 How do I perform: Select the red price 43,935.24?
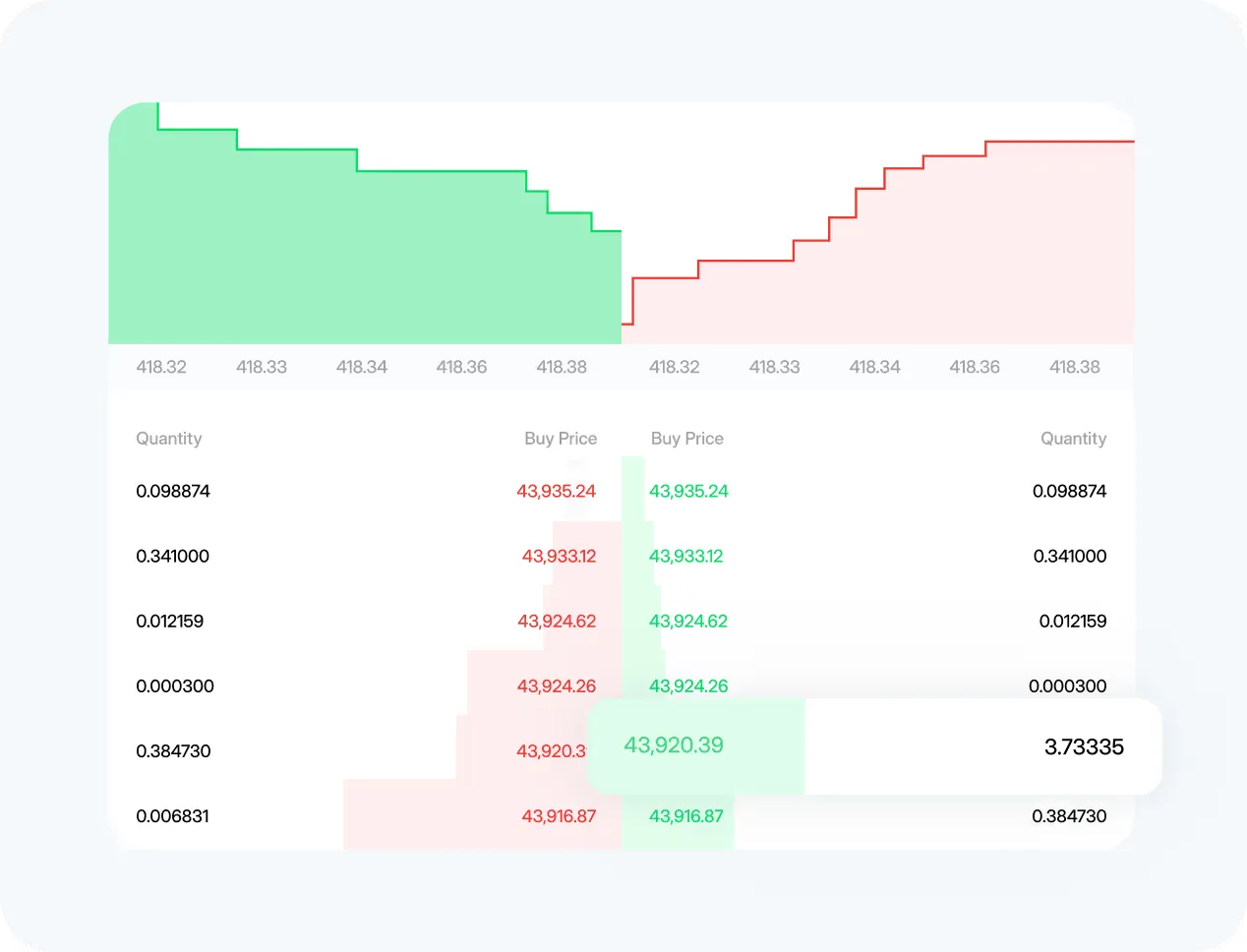[557, 491]
